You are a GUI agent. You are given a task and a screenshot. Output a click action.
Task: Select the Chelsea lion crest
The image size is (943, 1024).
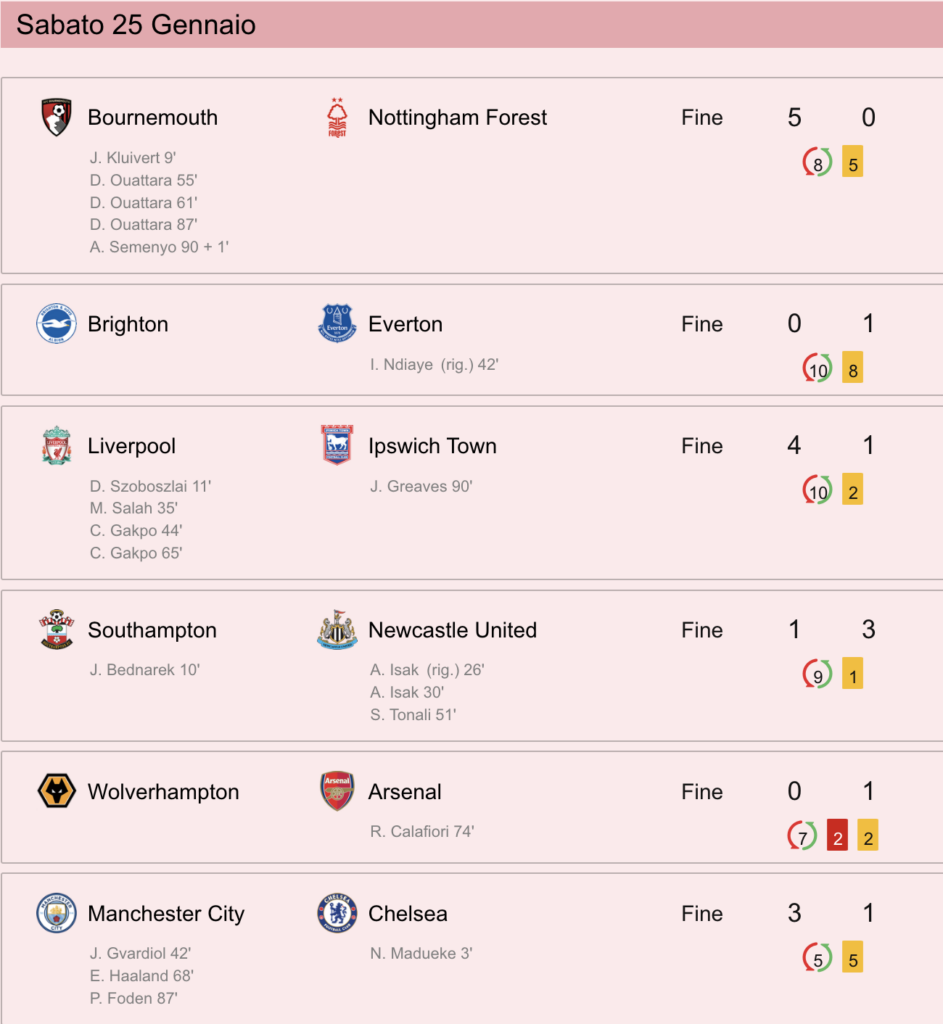tap(337, 913)
